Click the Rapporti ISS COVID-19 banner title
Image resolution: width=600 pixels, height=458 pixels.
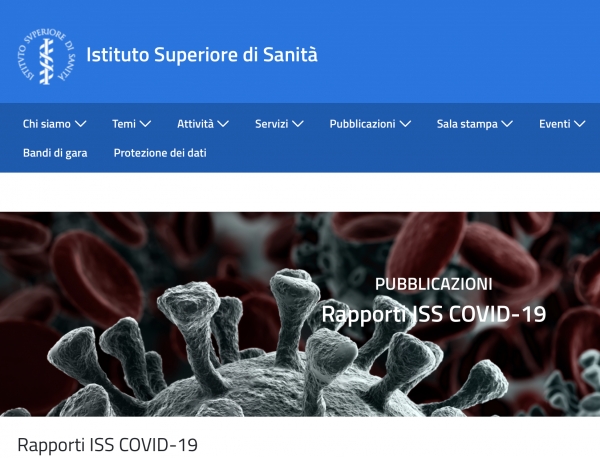pos(434,315)
